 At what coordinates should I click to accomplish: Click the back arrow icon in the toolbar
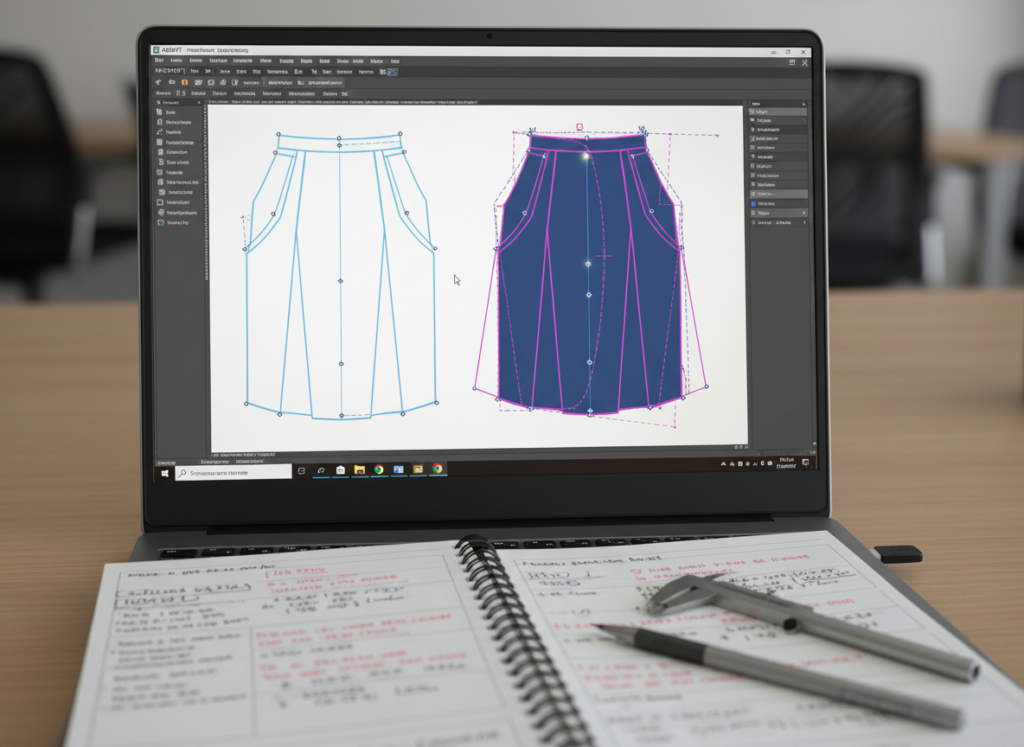[159, 82]
